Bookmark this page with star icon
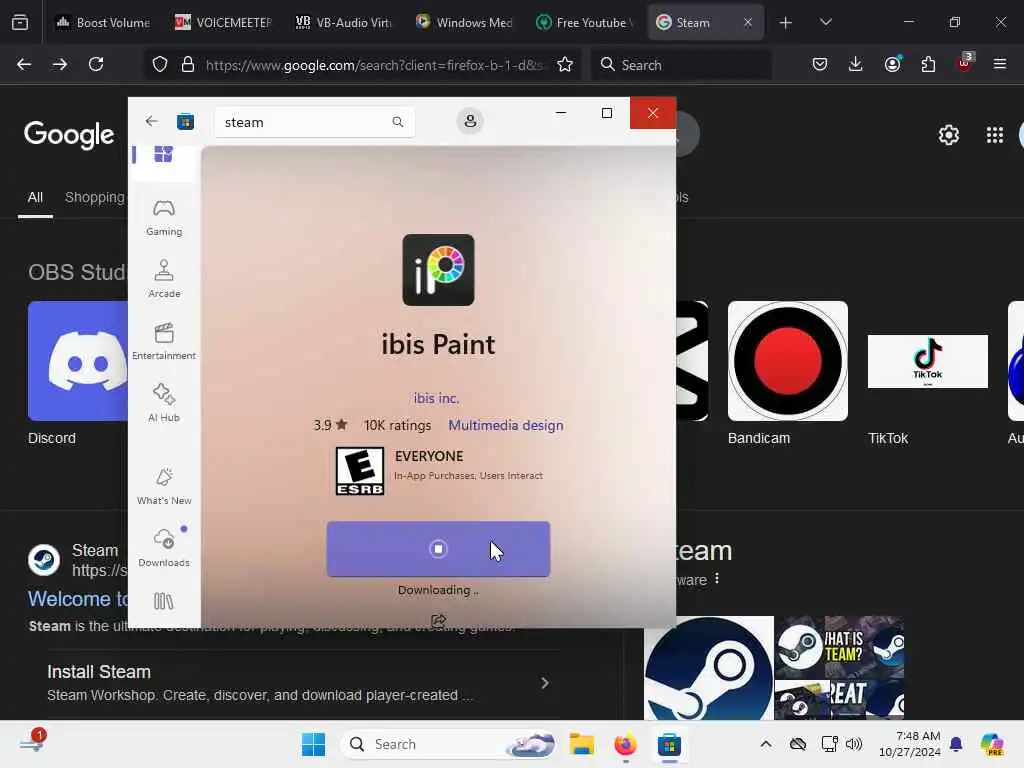 click(x=565, y=64)
